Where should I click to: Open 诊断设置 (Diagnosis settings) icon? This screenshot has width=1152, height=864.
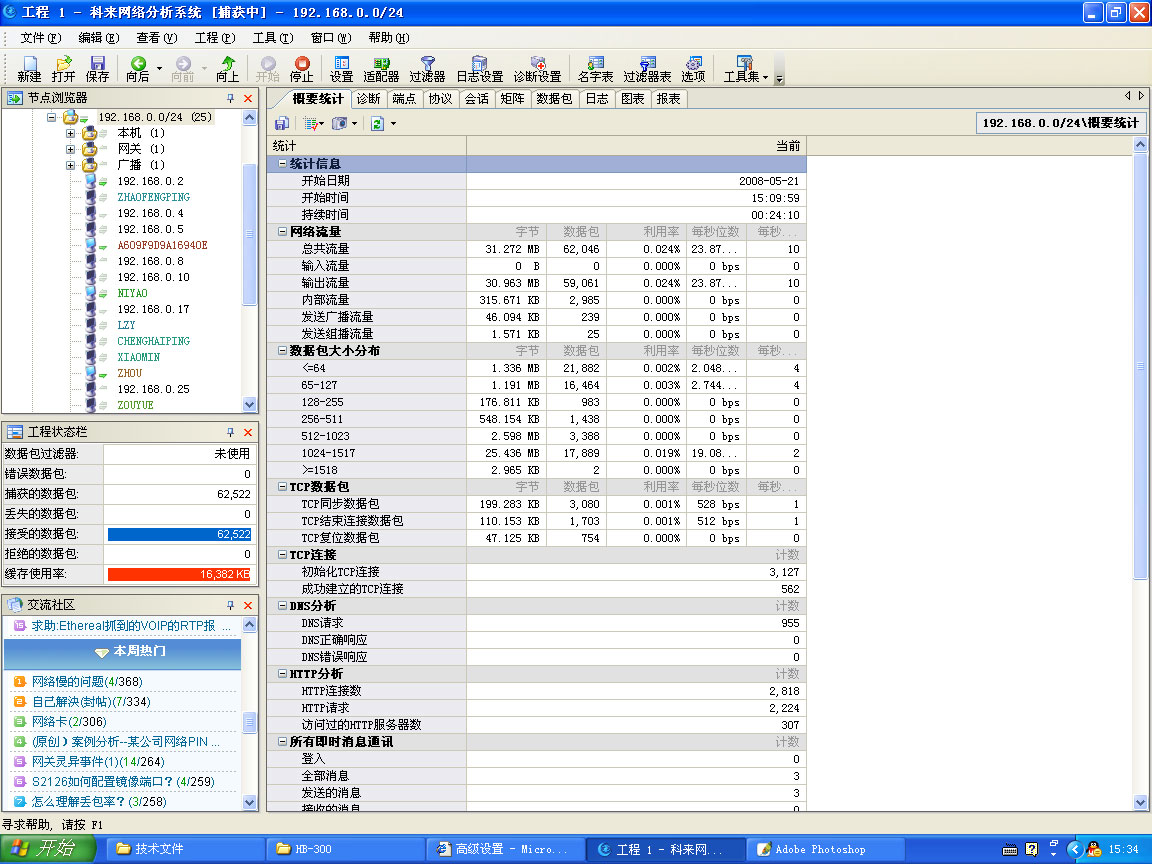pyautogui.click(x=537, y=68)
